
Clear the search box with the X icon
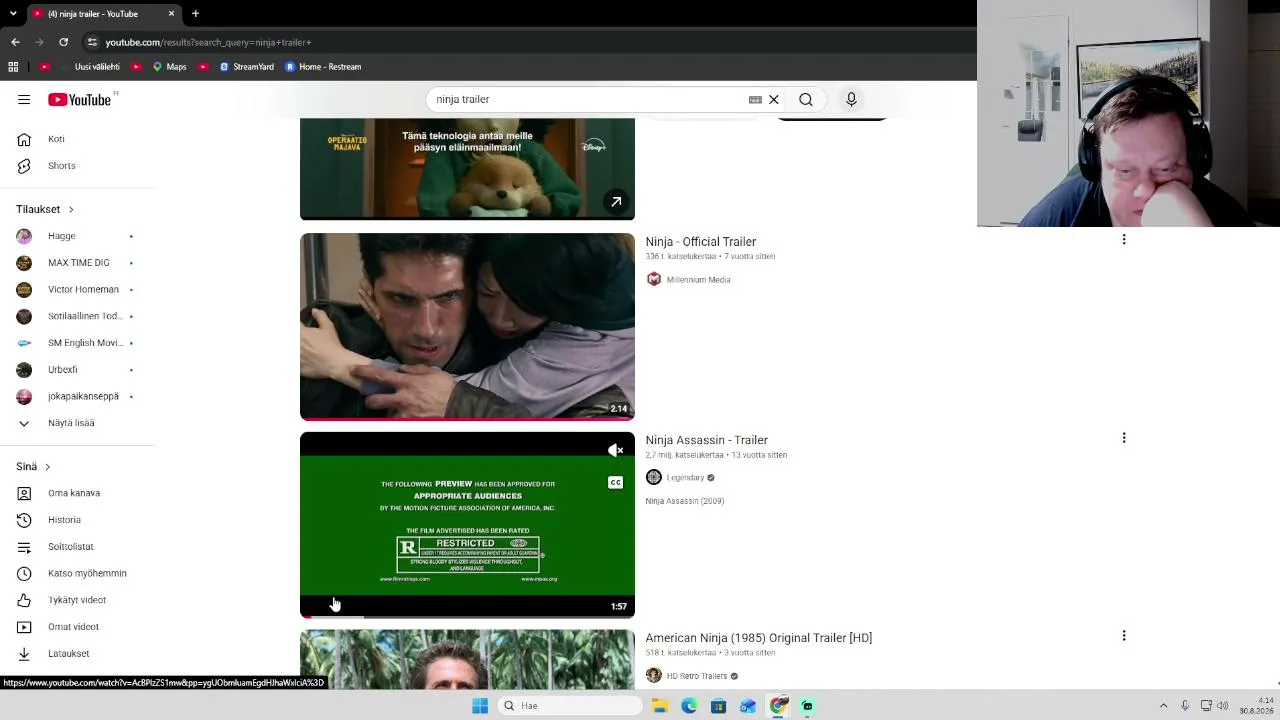(774, 99)
